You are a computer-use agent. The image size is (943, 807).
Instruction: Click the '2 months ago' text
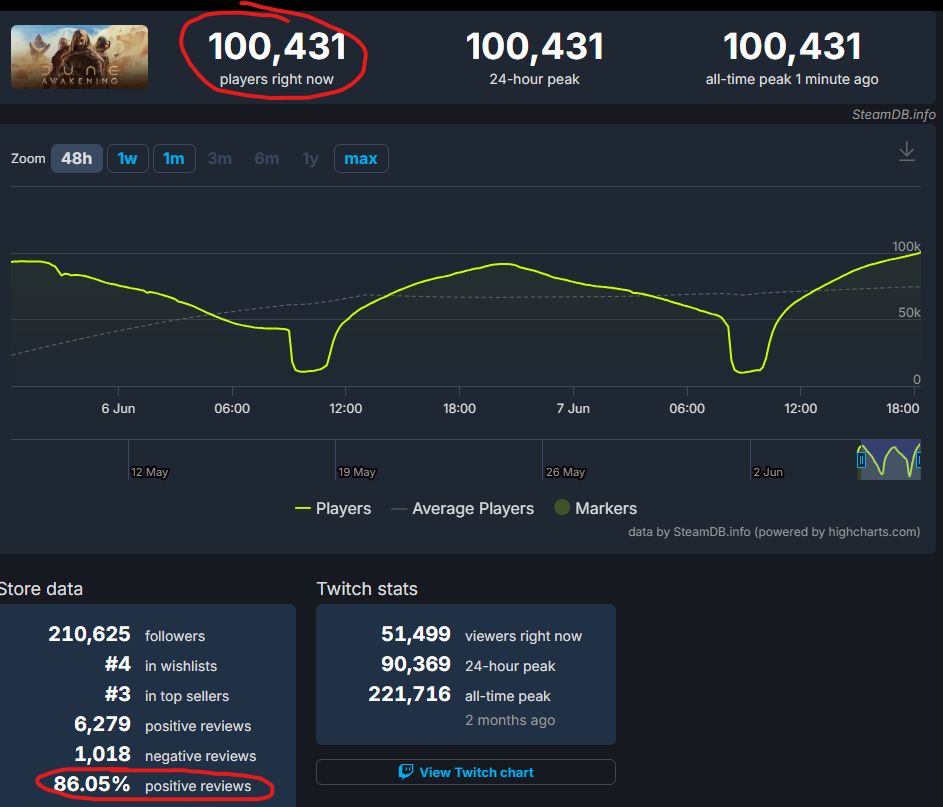tap(510, 720)
